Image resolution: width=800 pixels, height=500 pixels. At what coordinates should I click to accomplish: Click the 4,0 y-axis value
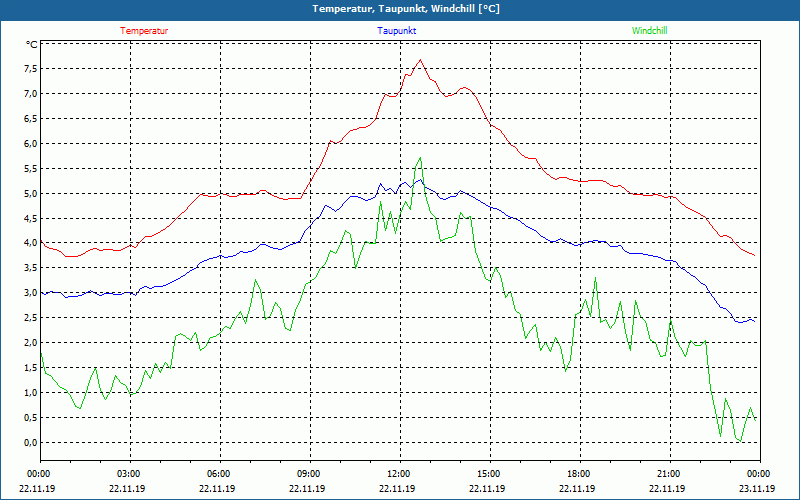[31, 243]
